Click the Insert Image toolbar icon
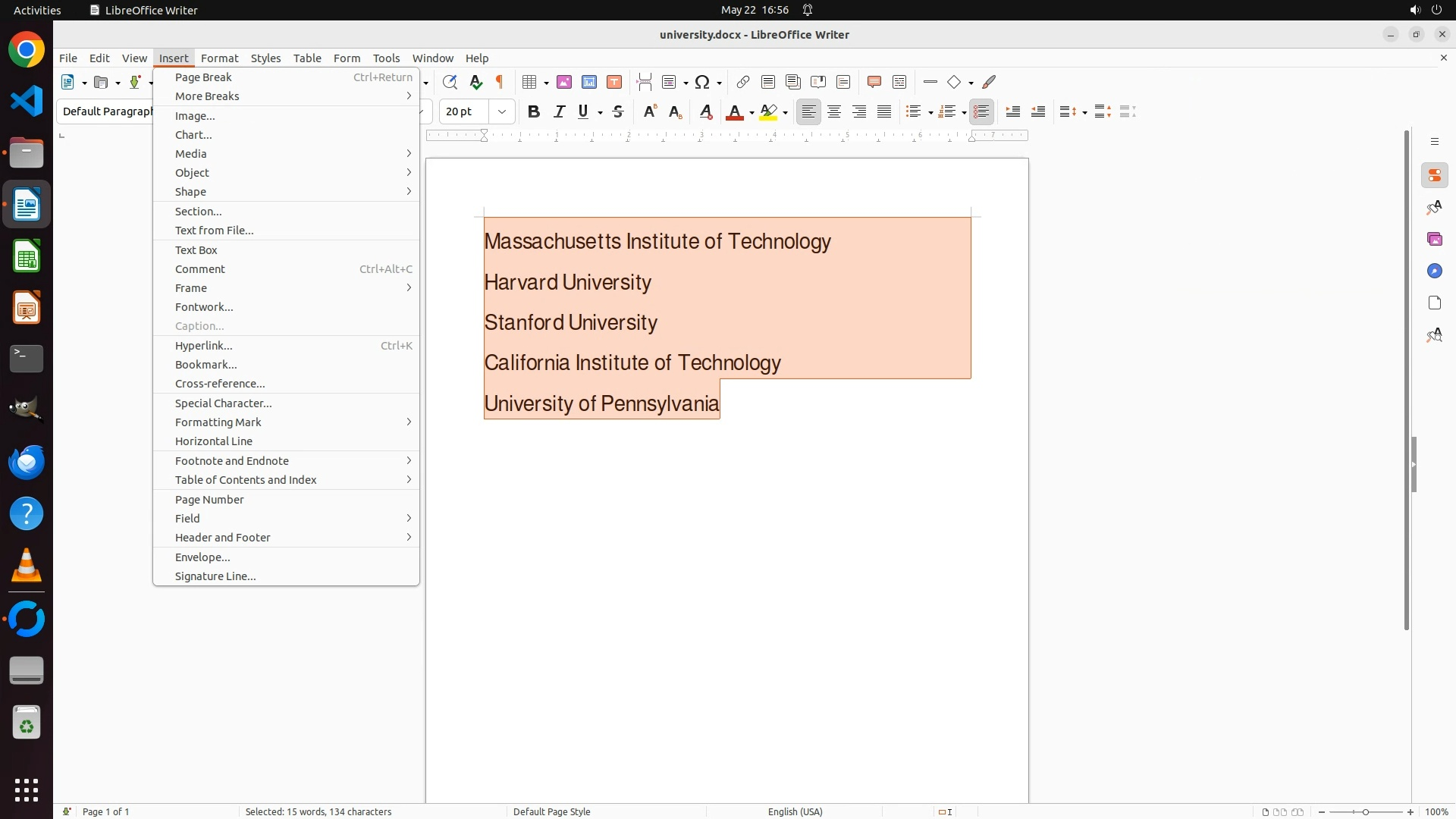The height and width of the screenshot is (819, 1456). pos(564,82)
